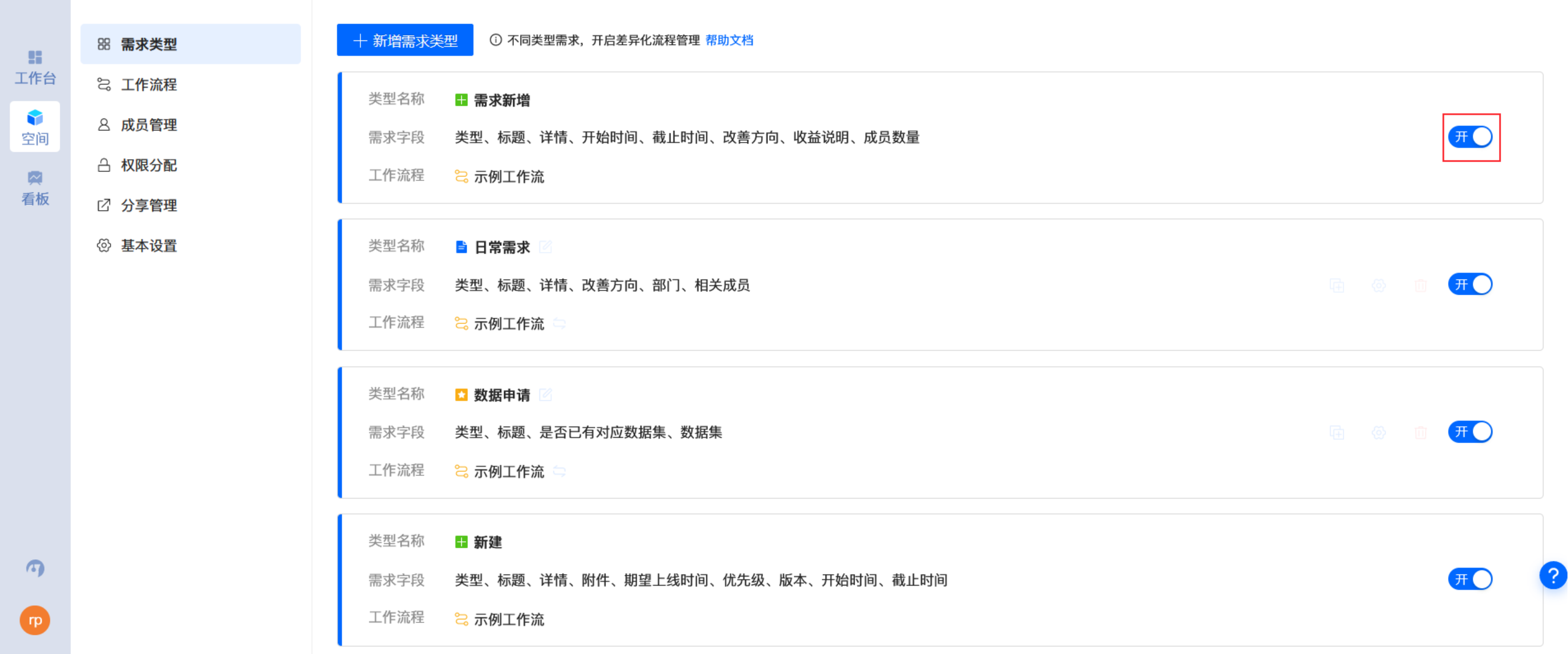Delete 日常需求 via the trash icon
Viewport: 1568px width, 654px height.
click(1421, 285)
